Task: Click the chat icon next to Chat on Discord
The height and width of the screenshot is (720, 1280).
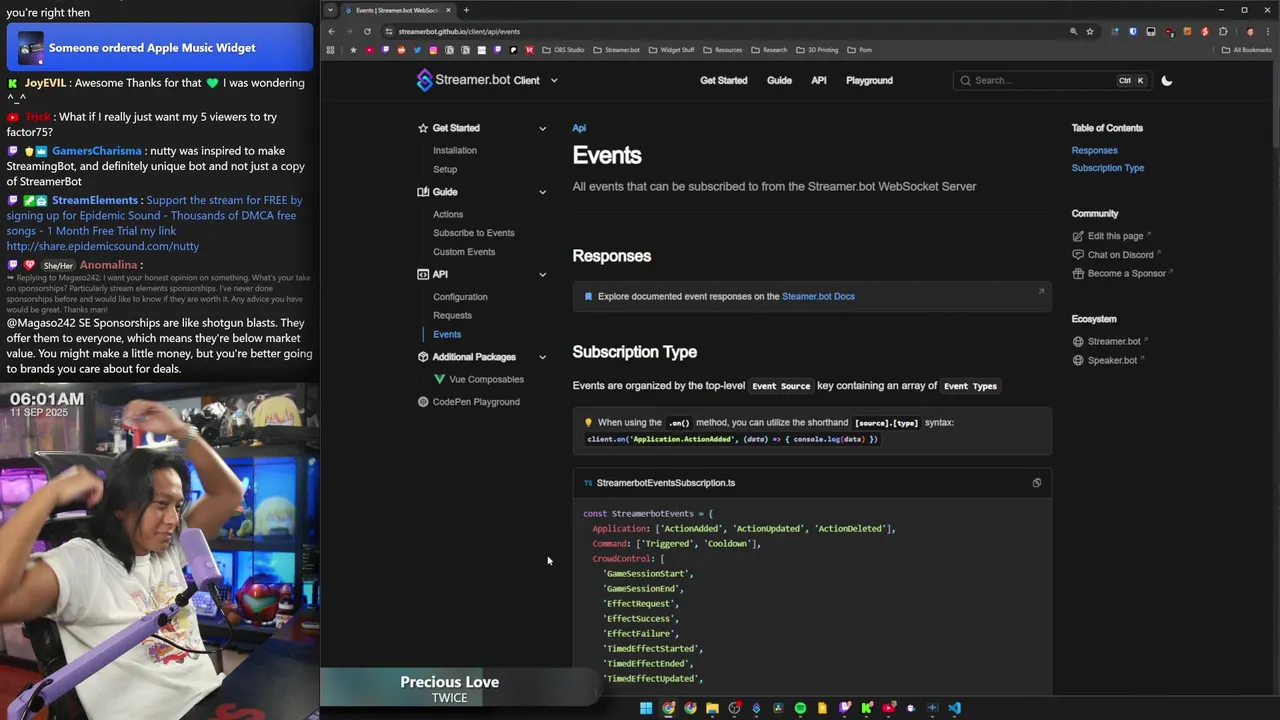Action: (x=1078, y=255)
